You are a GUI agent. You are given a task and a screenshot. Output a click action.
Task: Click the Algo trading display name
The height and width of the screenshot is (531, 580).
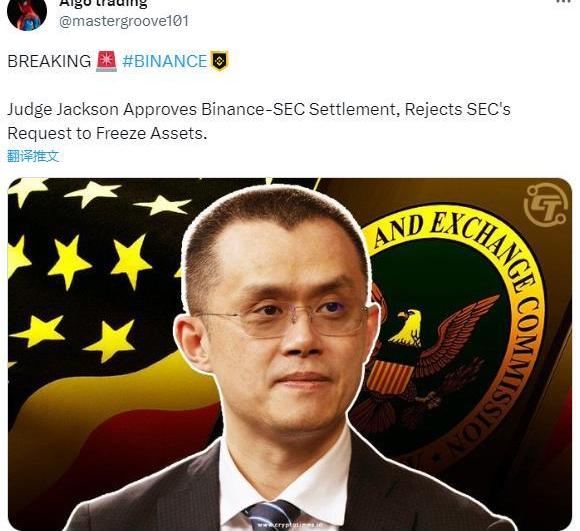pos(103,4)
